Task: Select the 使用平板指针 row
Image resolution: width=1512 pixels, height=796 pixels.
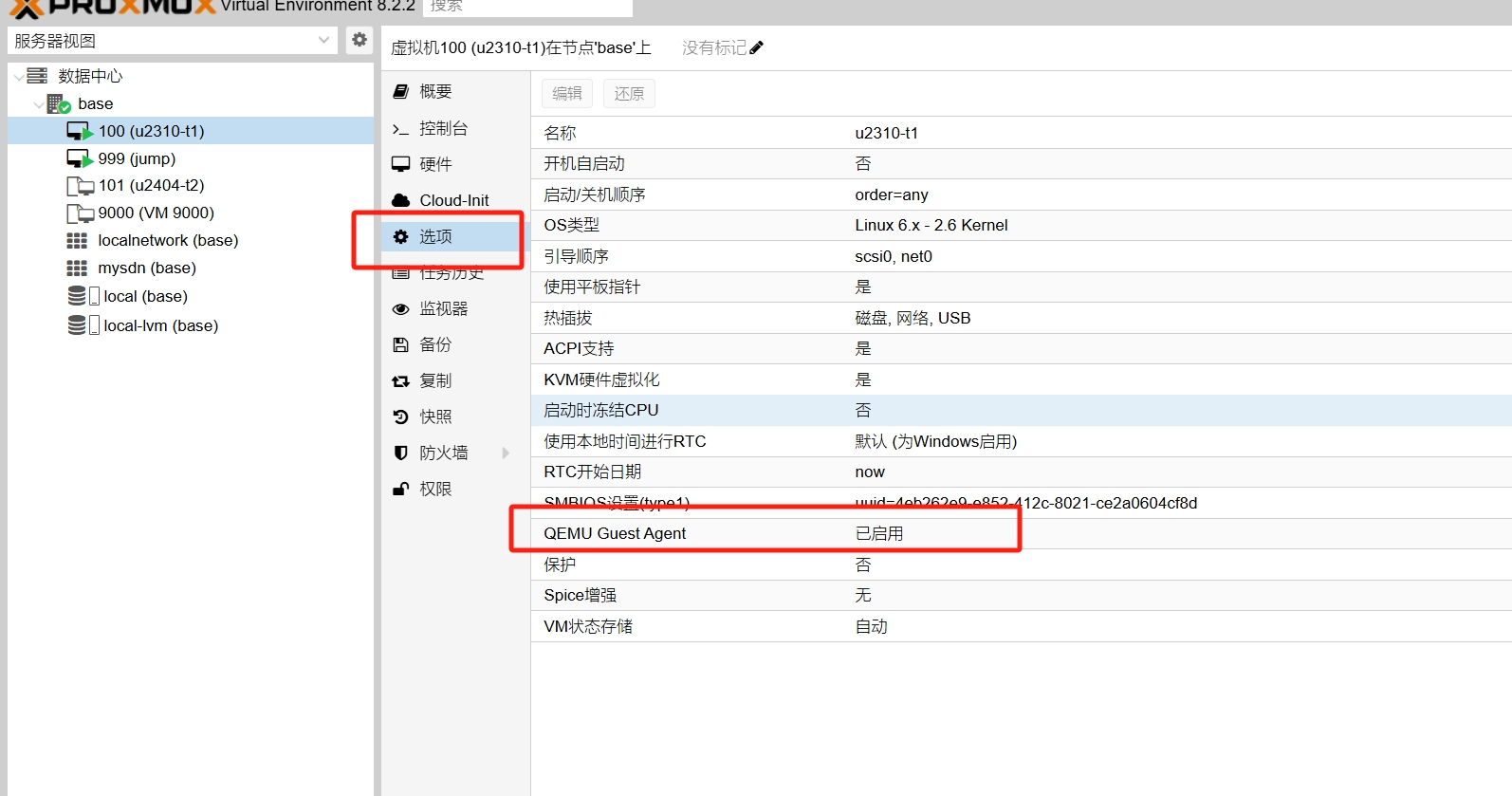Action: [1022, 287]
